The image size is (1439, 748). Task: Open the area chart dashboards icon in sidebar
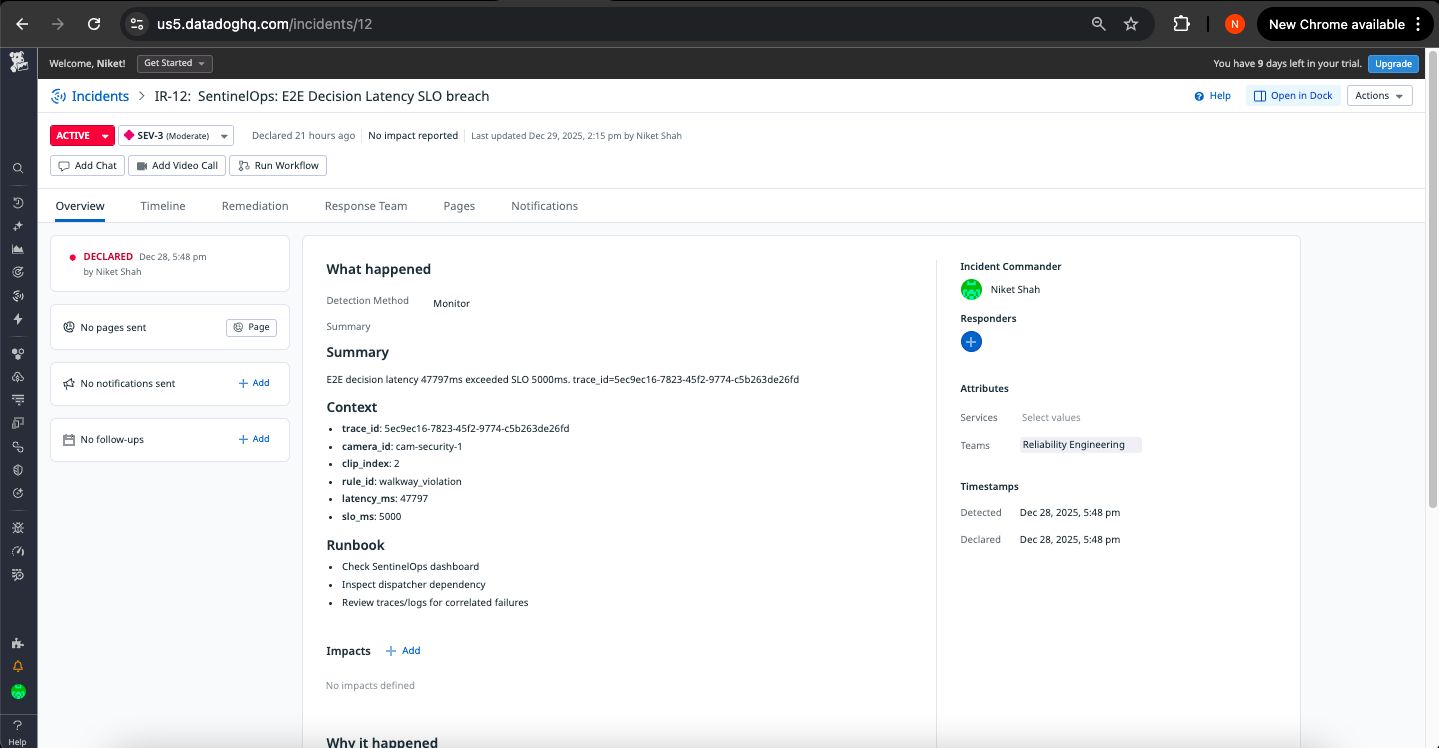[18, 249]
